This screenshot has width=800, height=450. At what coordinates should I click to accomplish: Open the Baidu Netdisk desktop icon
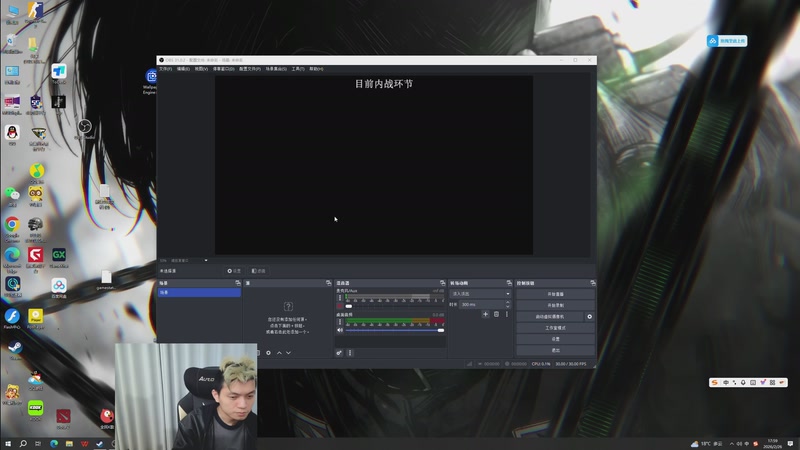point(59,288)
